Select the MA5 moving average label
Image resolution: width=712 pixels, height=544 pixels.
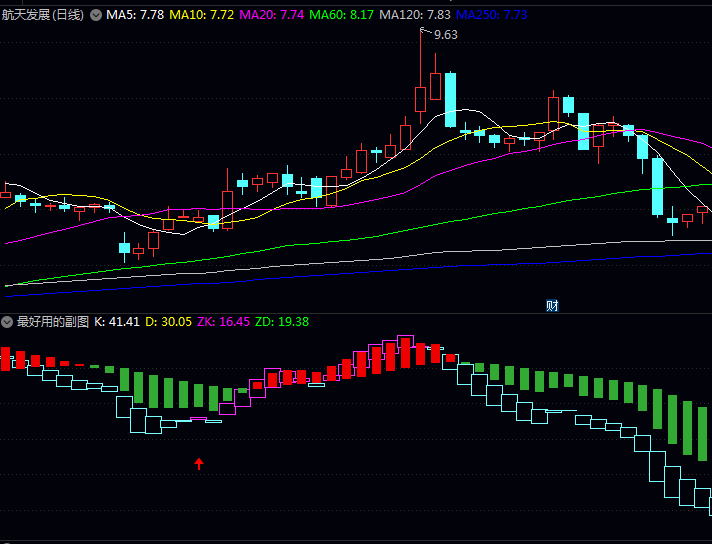[135, 15]
